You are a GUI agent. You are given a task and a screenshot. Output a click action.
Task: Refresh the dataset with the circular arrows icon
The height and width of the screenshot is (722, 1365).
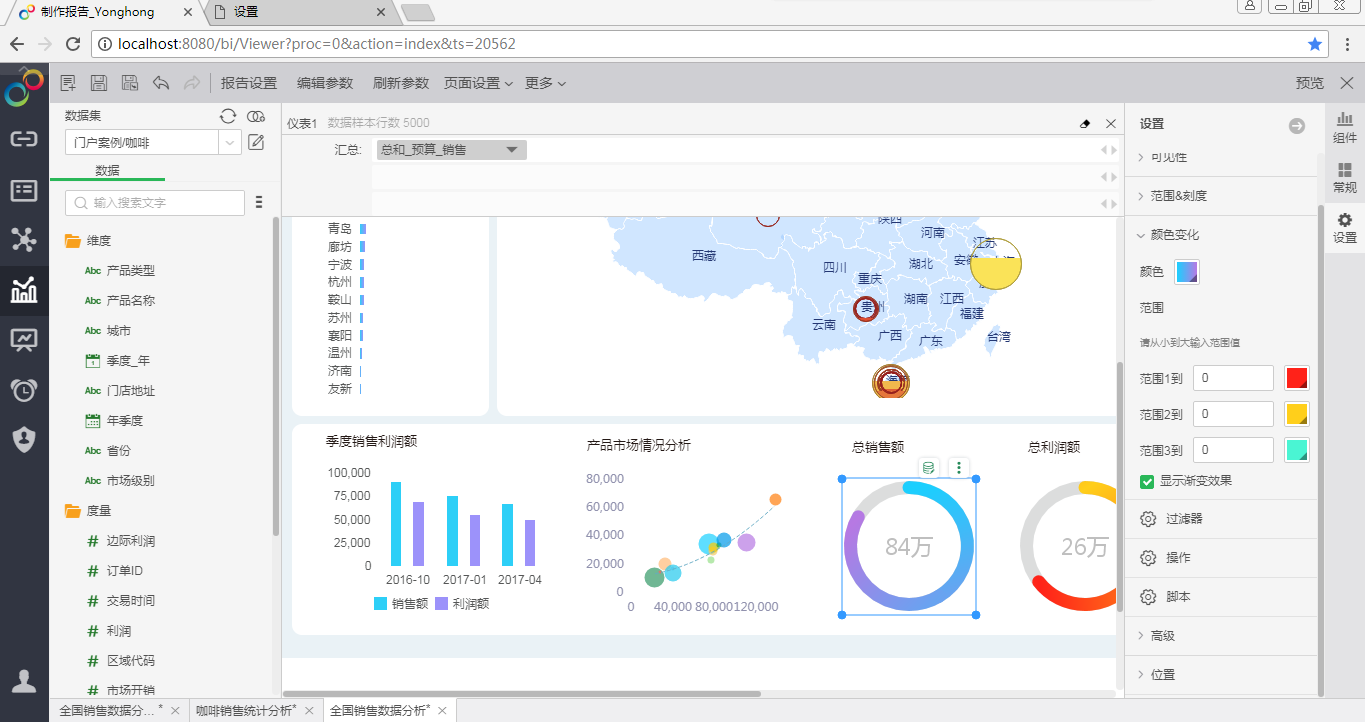point(228,116)
